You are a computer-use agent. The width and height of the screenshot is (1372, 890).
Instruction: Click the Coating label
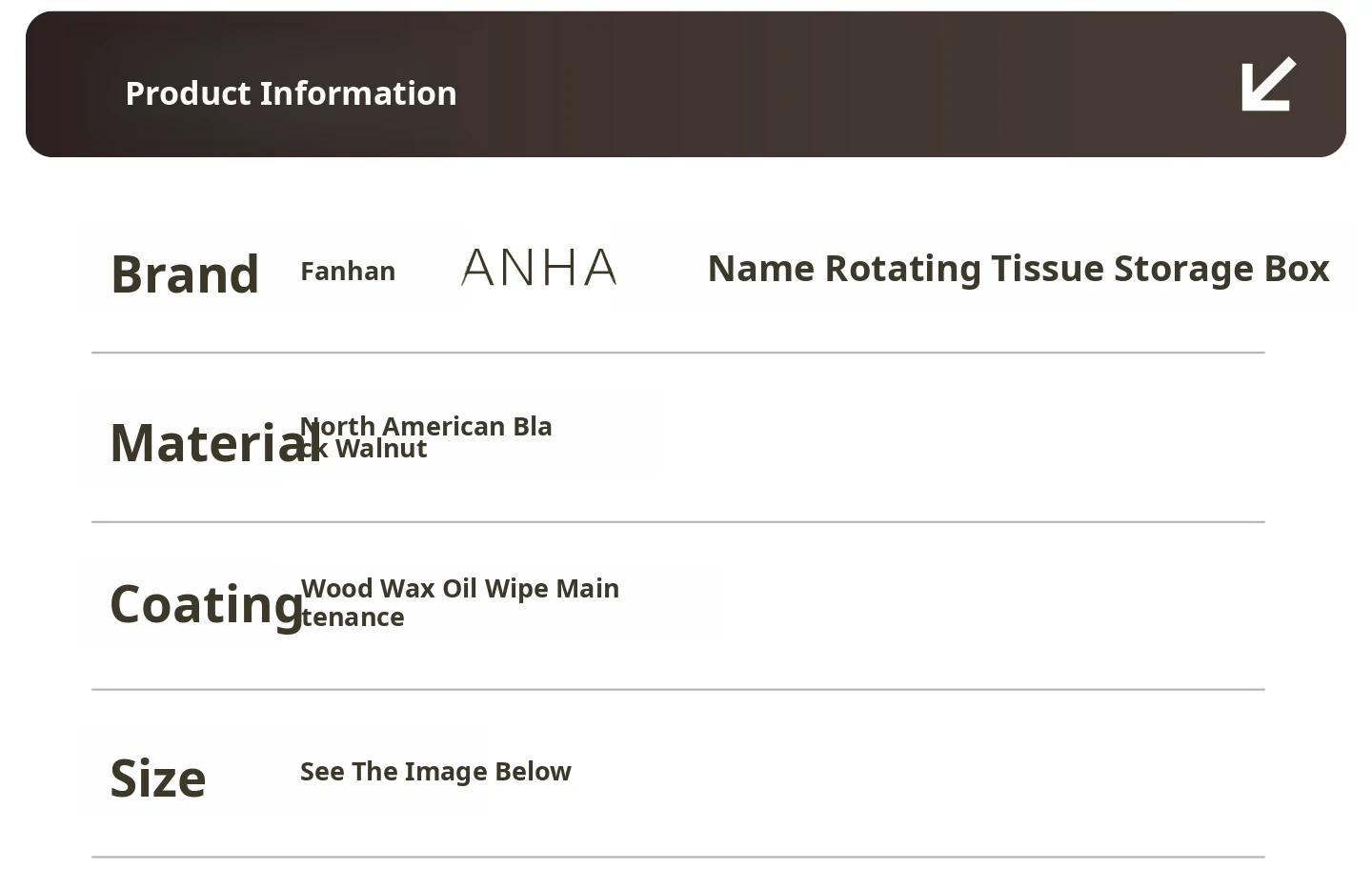205,604
